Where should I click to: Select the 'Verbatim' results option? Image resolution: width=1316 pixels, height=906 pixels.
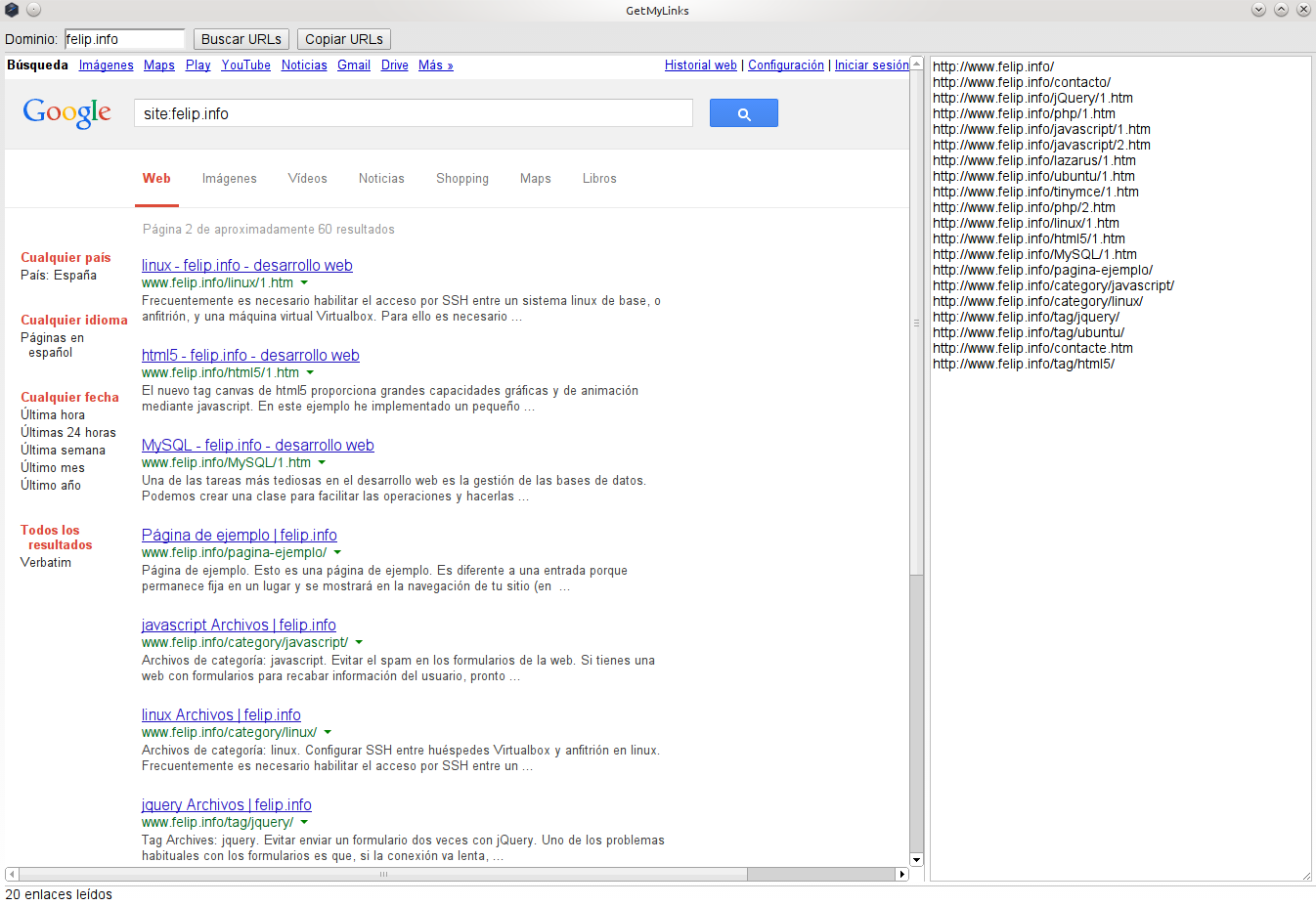coord(46,563)
